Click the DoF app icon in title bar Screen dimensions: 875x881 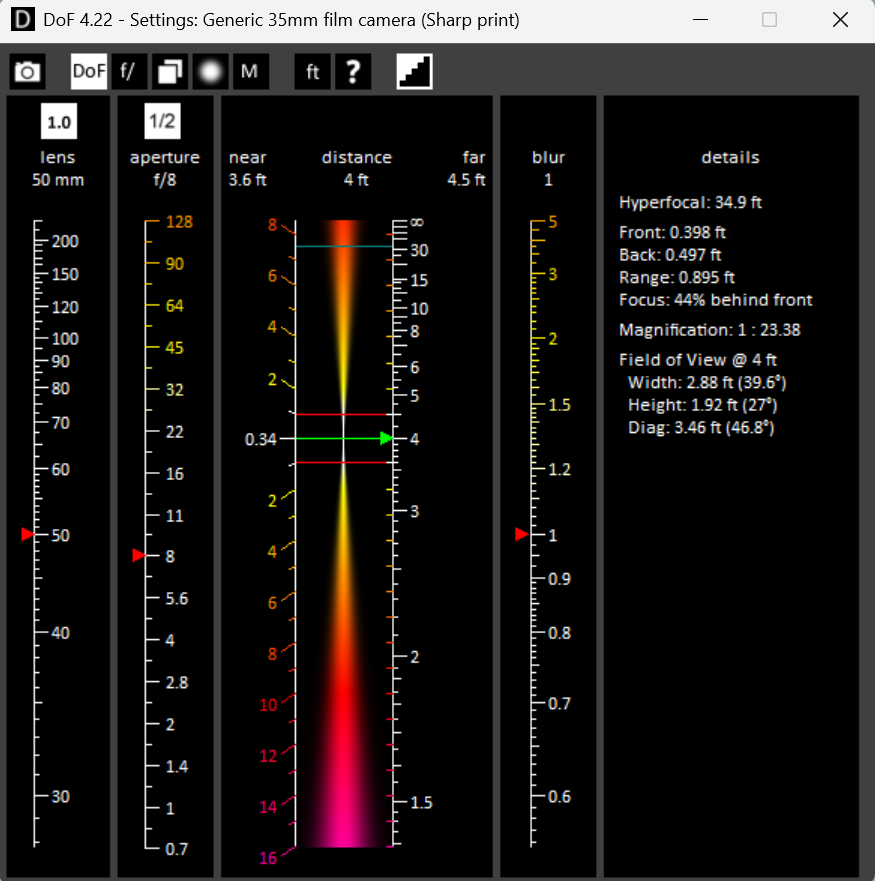tap(21, 19)
